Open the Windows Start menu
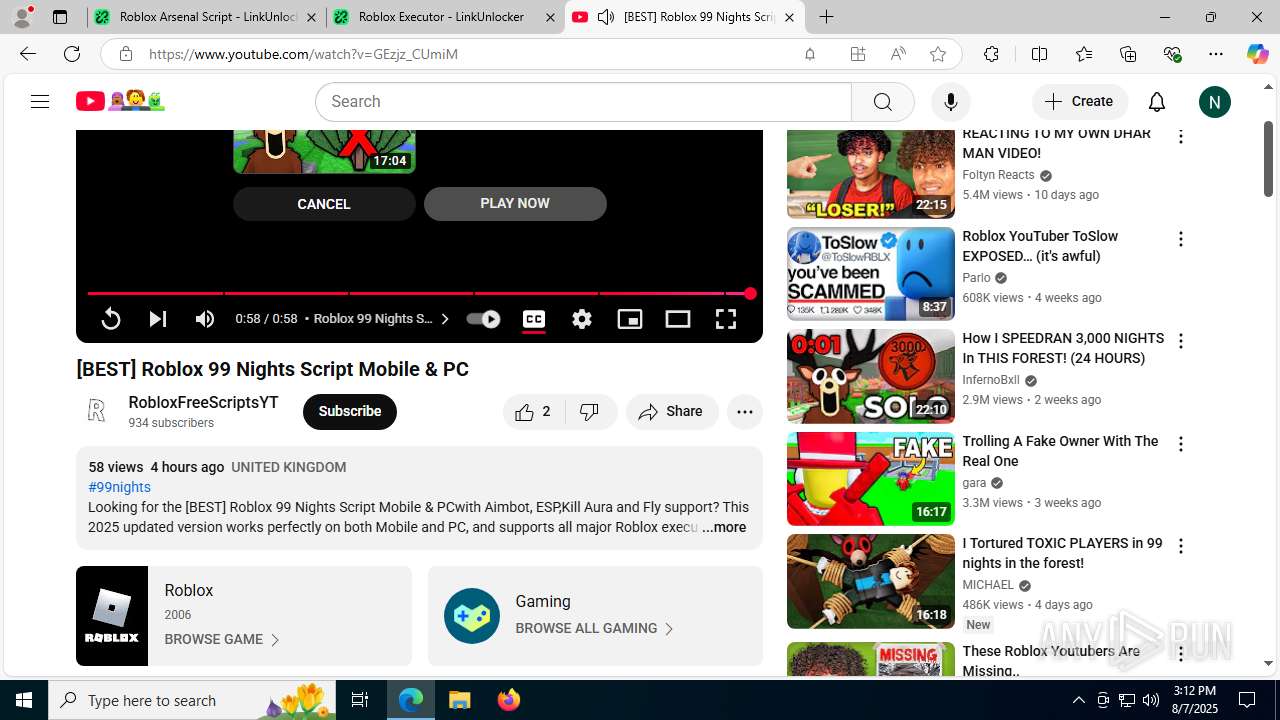 pyautogui.click(x=24, y=700)
